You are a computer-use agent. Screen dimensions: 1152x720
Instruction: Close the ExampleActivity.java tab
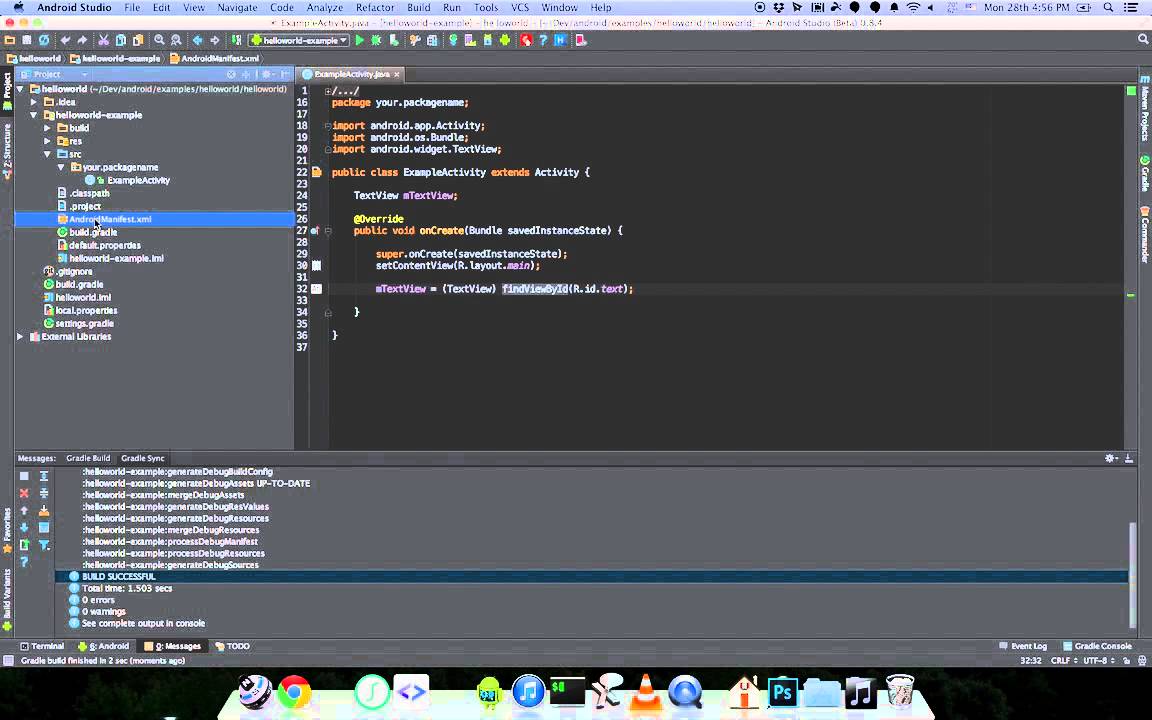[397, 74]
